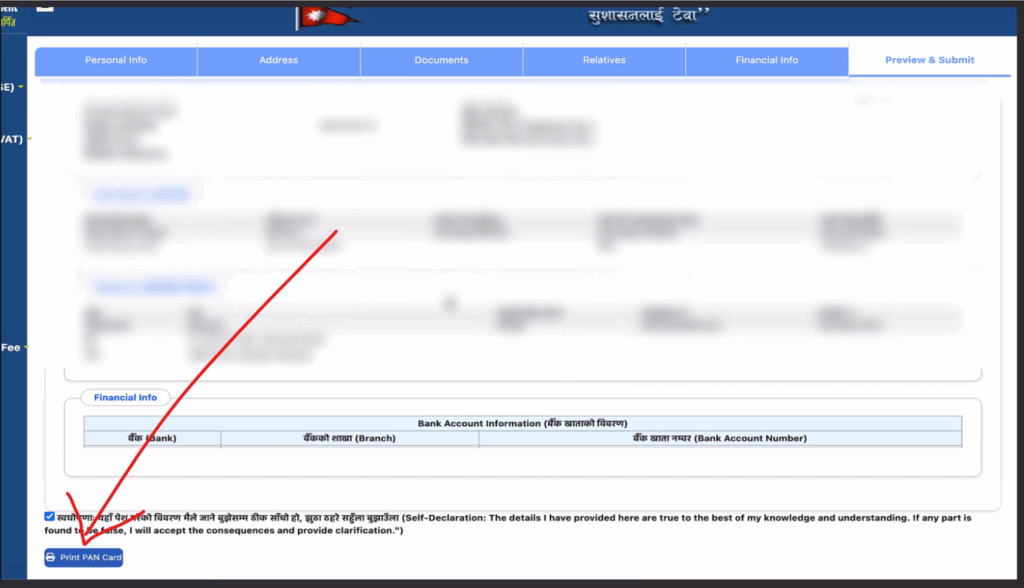
Task: Click the Financial Info section legend
Action: tap(125, 397)
